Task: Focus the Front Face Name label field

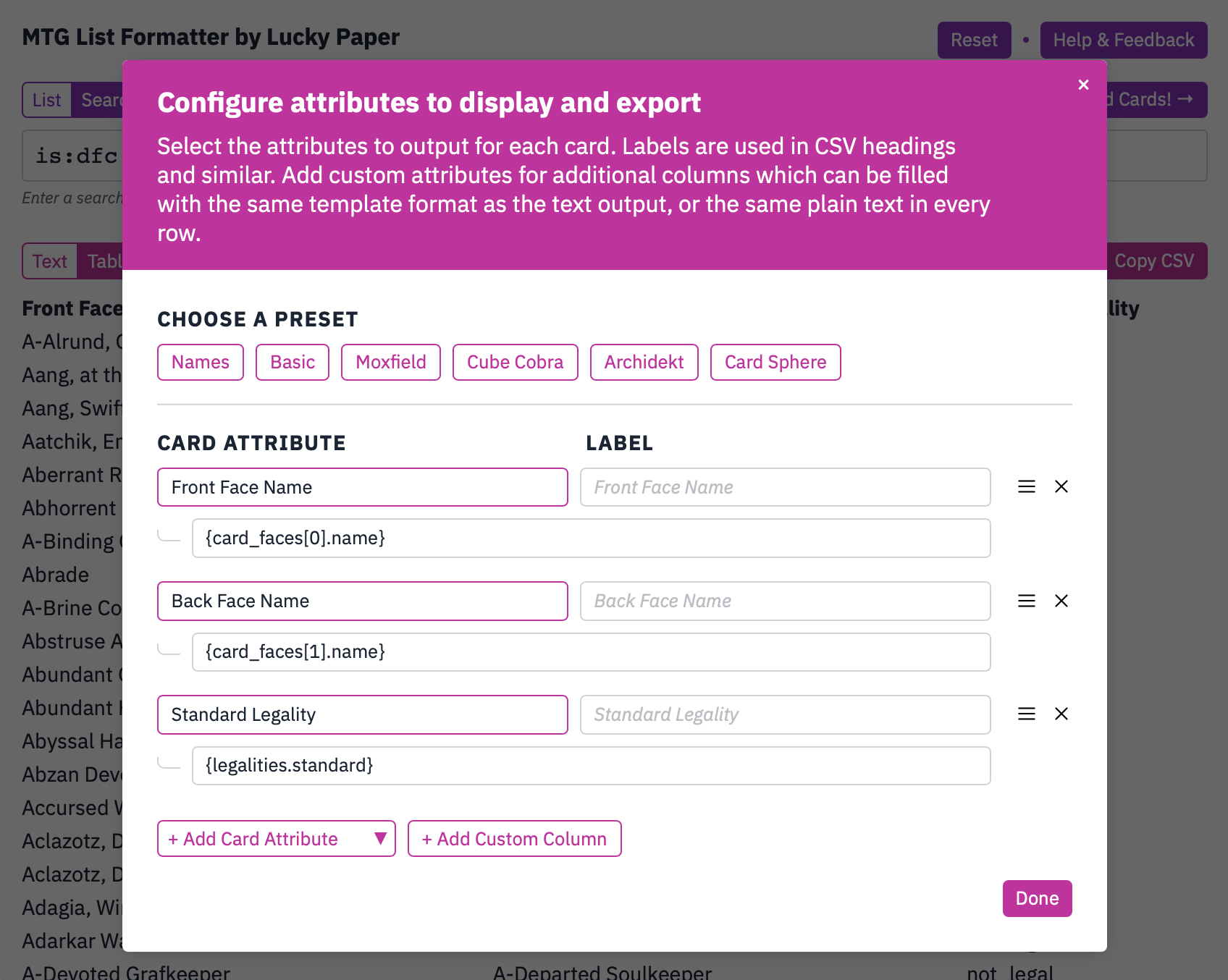Action: (x=785, y=487)
